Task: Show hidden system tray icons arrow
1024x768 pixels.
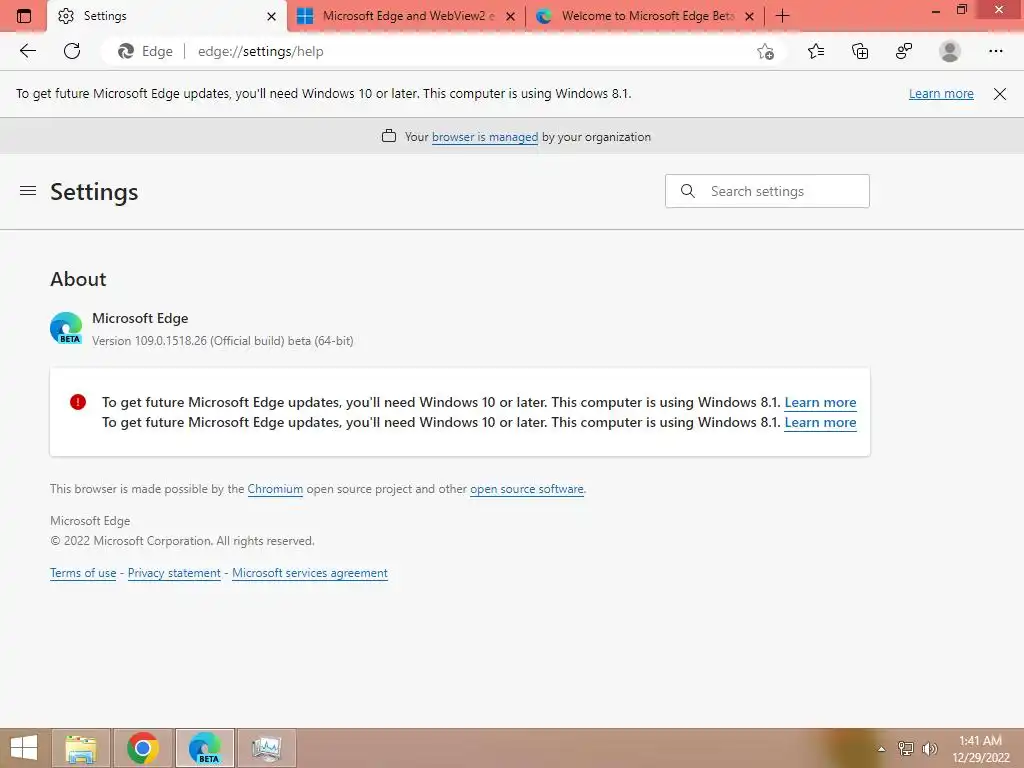Action: (881, 749)
